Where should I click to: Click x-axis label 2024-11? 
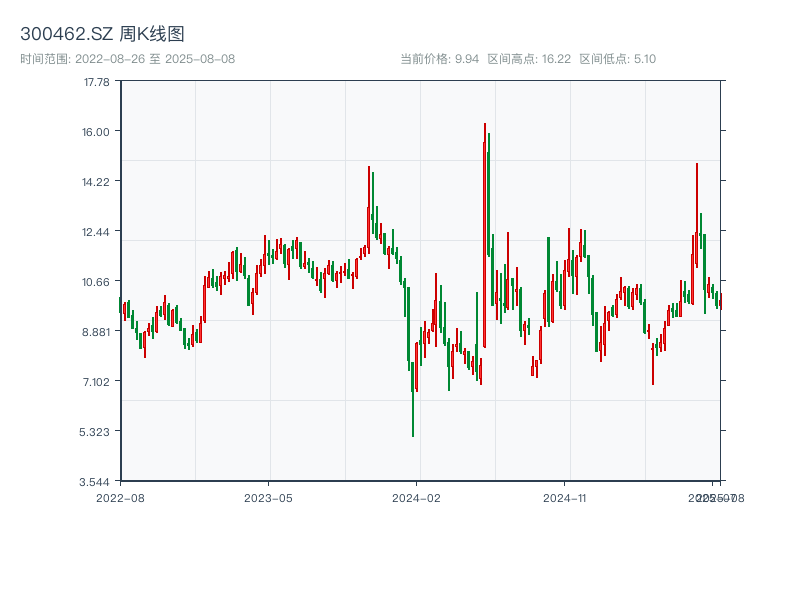pos(565,498)
